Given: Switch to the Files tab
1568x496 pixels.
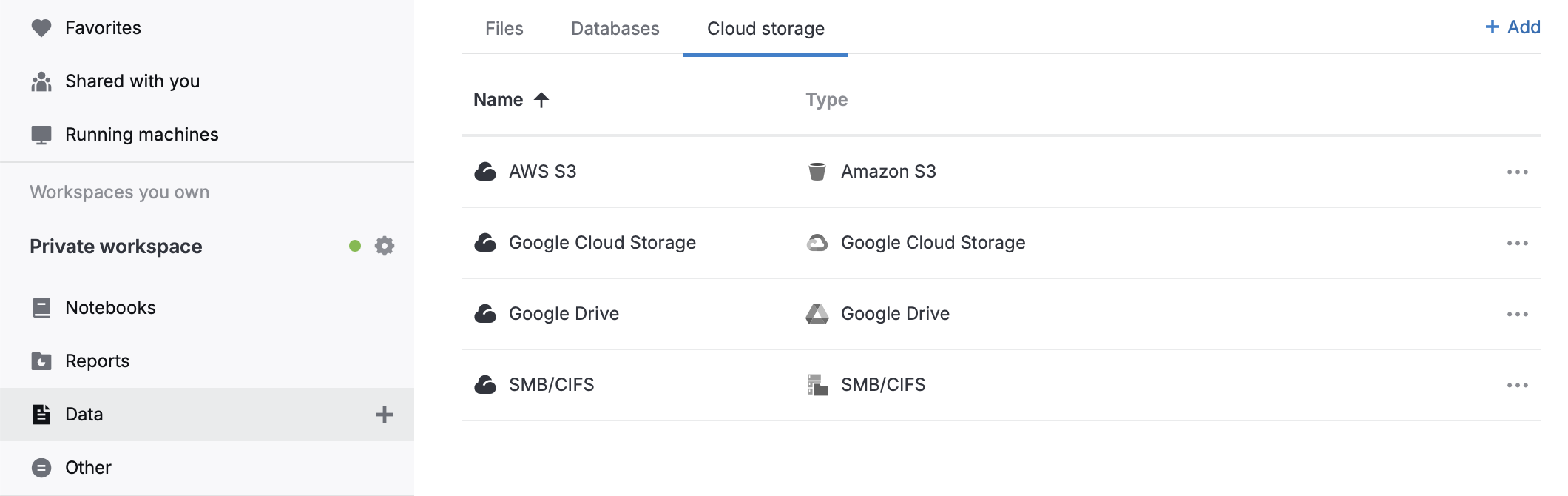Looking at the screenshot, I should 504,29.
